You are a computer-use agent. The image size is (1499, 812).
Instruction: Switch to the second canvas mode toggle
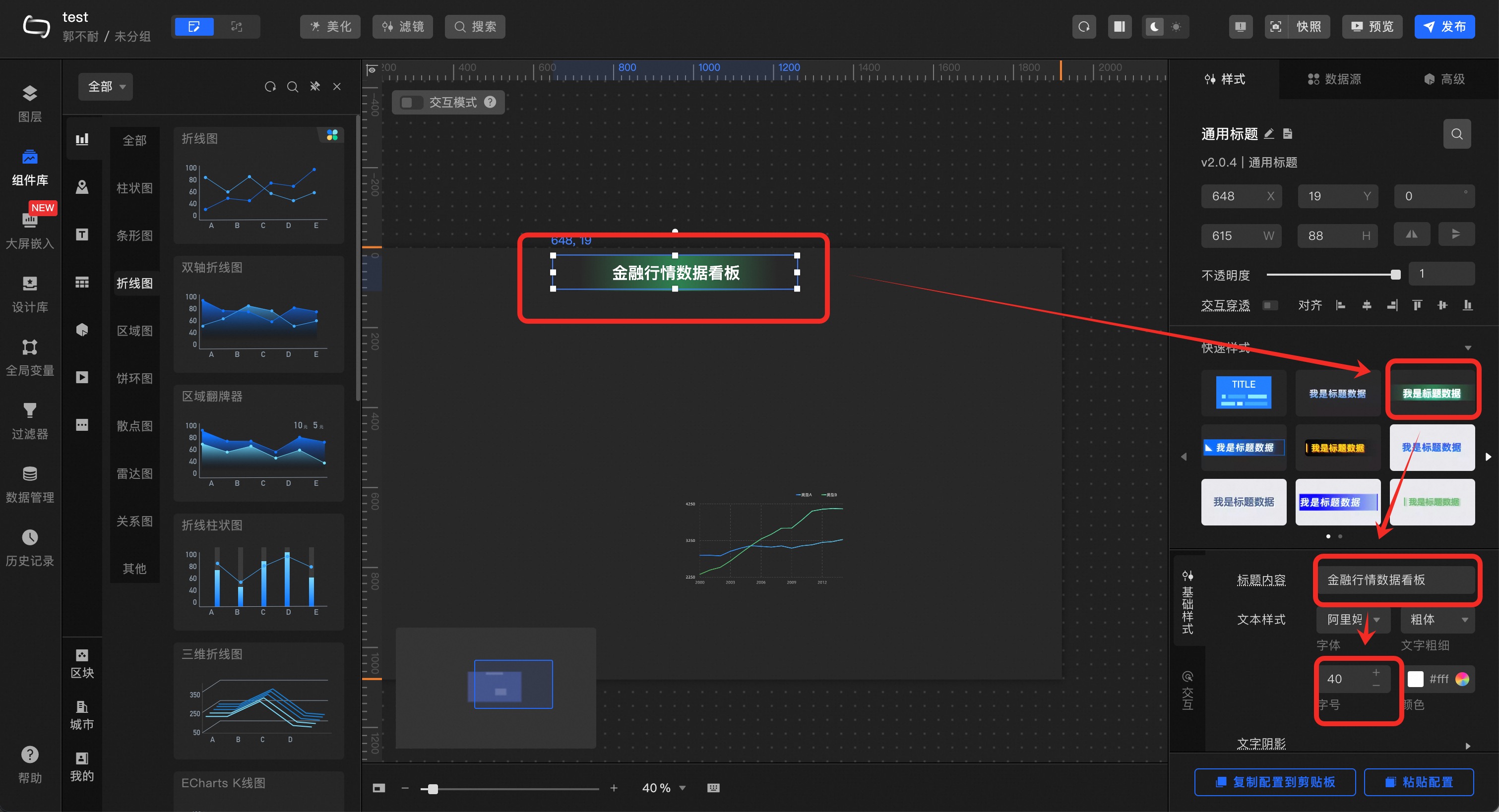click(x=236, y=27)
